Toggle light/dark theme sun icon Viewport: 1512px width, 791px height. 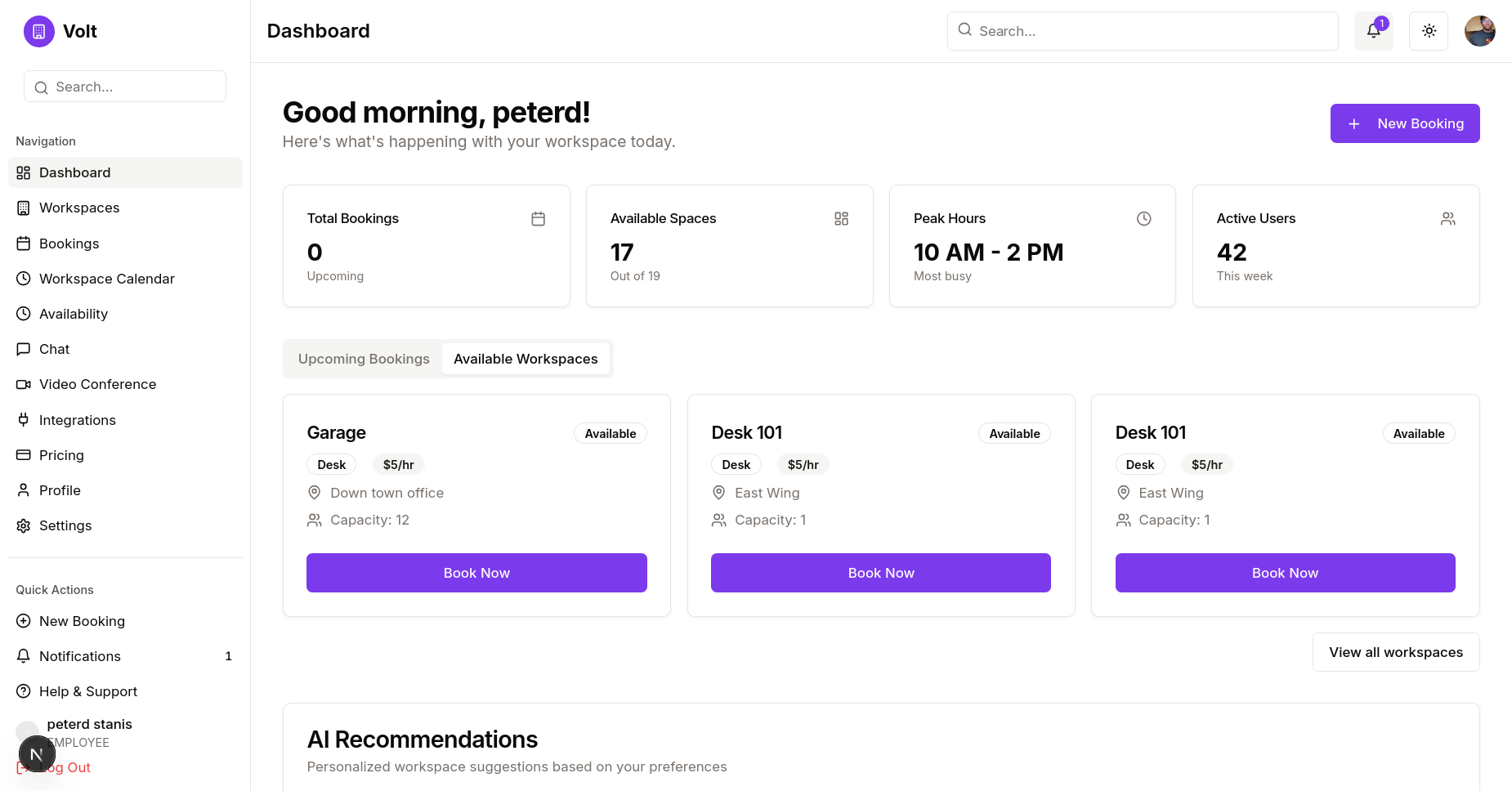point(1428,31)
